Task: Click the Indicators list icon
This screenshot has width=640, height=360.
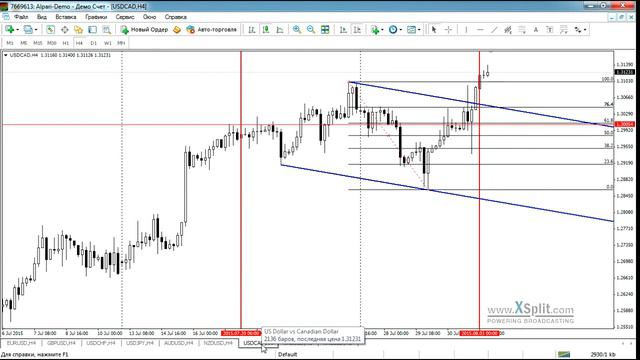Action: click(x=375, y=29)
